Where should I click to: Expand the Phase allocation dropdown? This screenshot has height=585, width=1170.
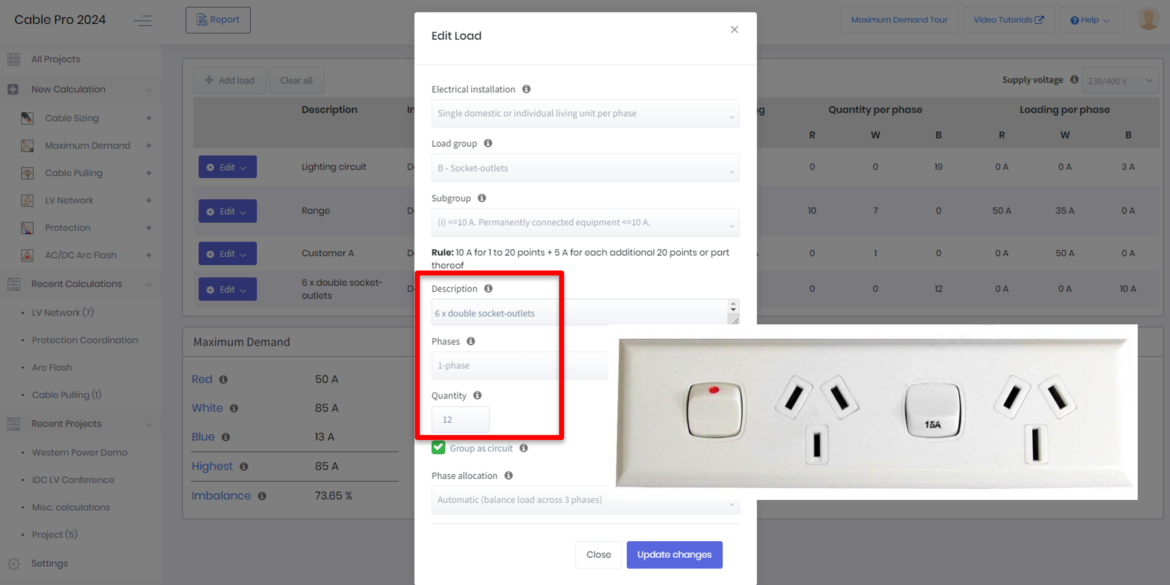pyautogui.click(x=585, y=500)
